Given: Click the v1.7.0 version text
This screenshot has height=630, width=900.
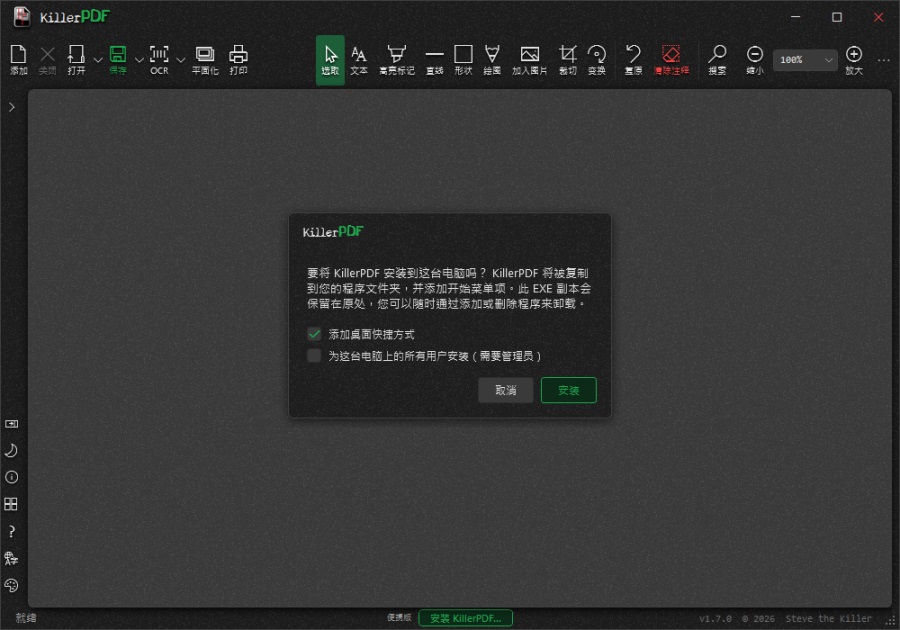Looking at the screenshot, I should 715,619.
